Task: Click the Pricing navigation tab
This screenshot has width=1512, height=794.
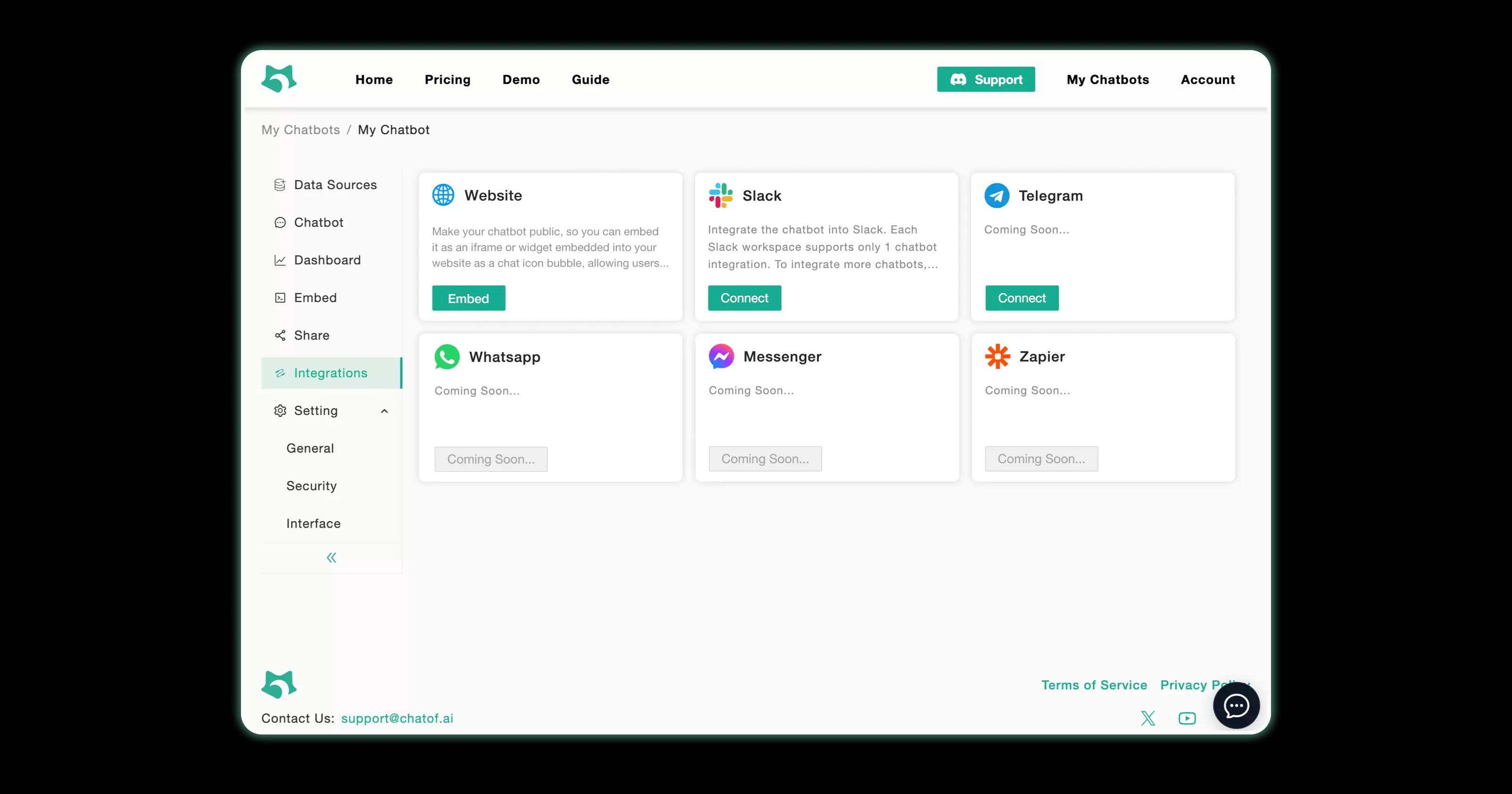Action: pyautogui.click(x=447, y=78)
